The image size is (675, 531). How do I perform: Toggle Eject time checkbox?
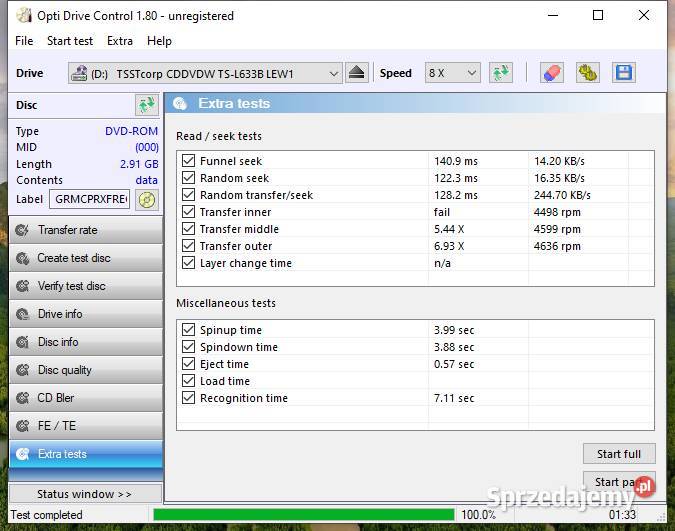(x=188, y=364)
